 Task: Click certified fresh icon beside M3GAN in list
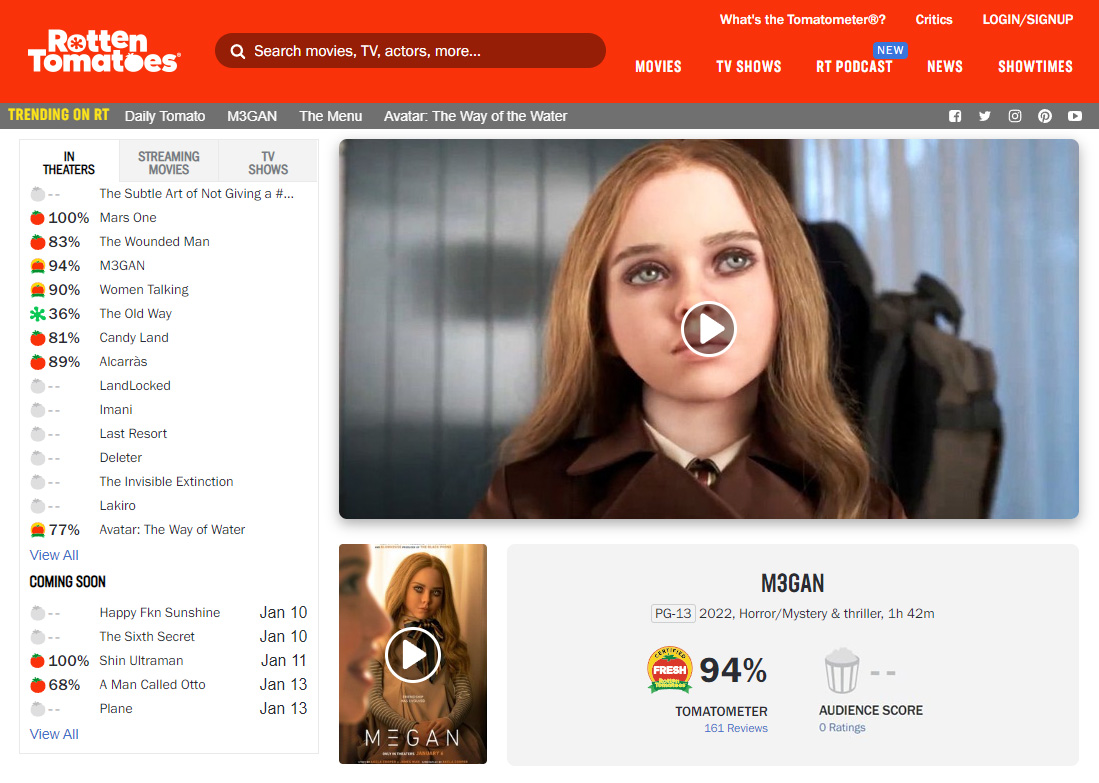click(38, 266)
